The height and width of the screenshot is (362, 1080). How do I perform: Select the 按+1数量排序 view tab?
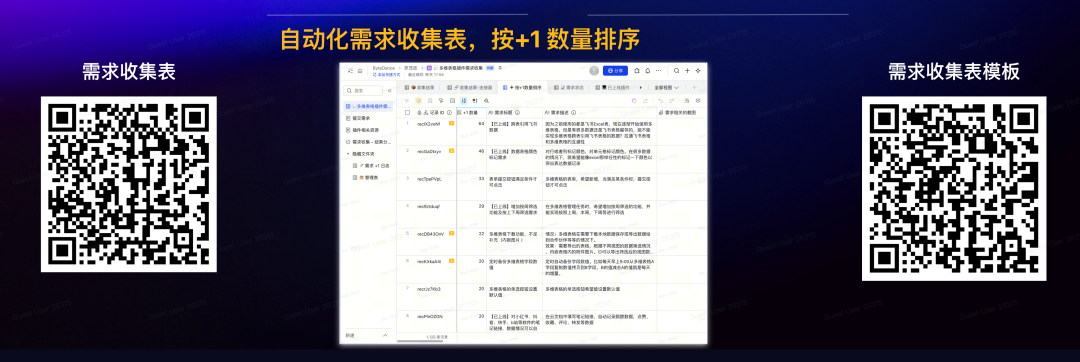coord(522,87)
